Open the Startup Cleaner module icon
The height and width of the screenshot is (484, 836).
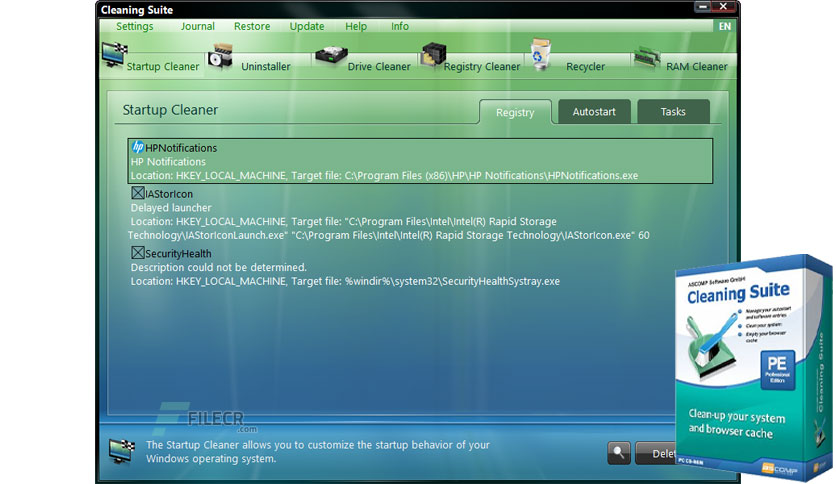[114, 55]
